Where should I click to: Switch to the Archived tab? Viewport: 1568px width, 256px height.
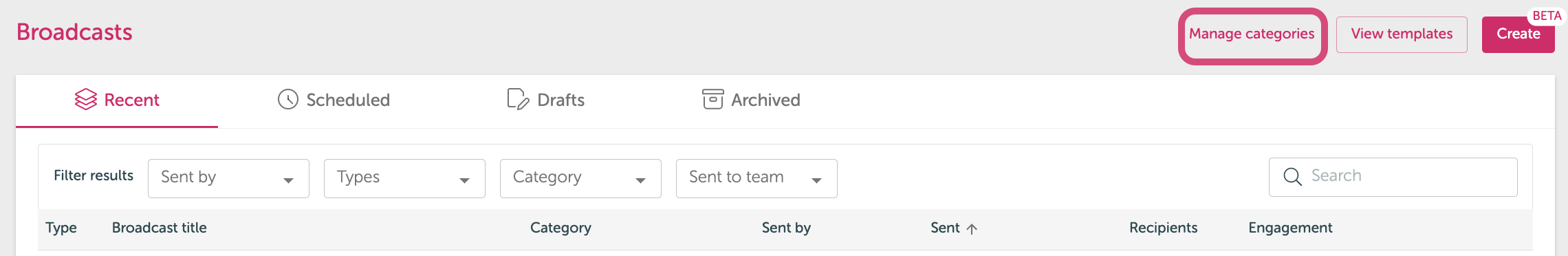point(751,100)
